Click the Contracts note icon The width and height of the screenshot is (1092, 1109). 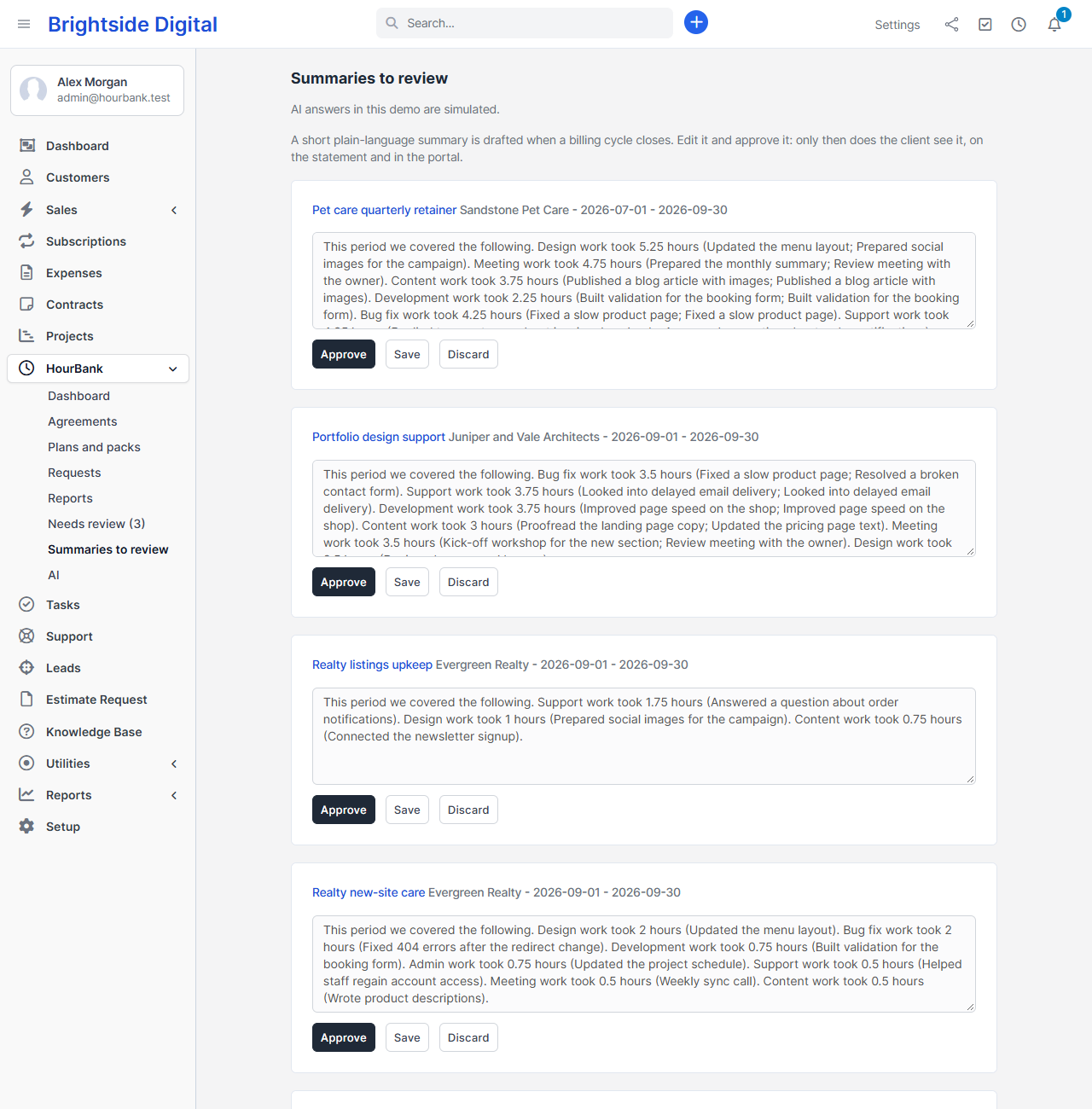(x=27, y=305)
